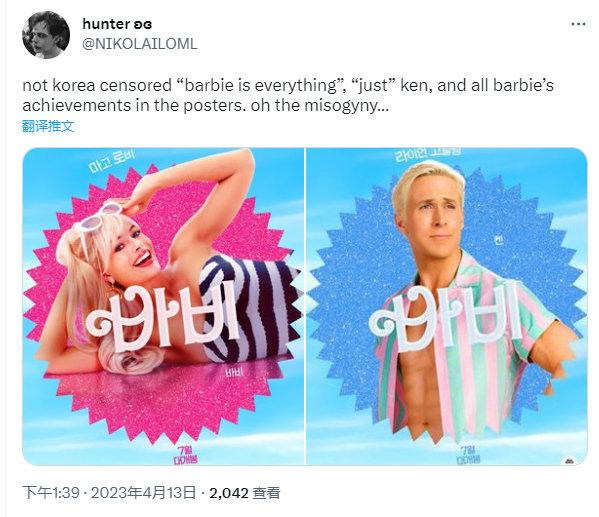The image size is (599, 517).
Task: Click the 翻译推文 translate tweet link
Action: (x=48, y=126)
